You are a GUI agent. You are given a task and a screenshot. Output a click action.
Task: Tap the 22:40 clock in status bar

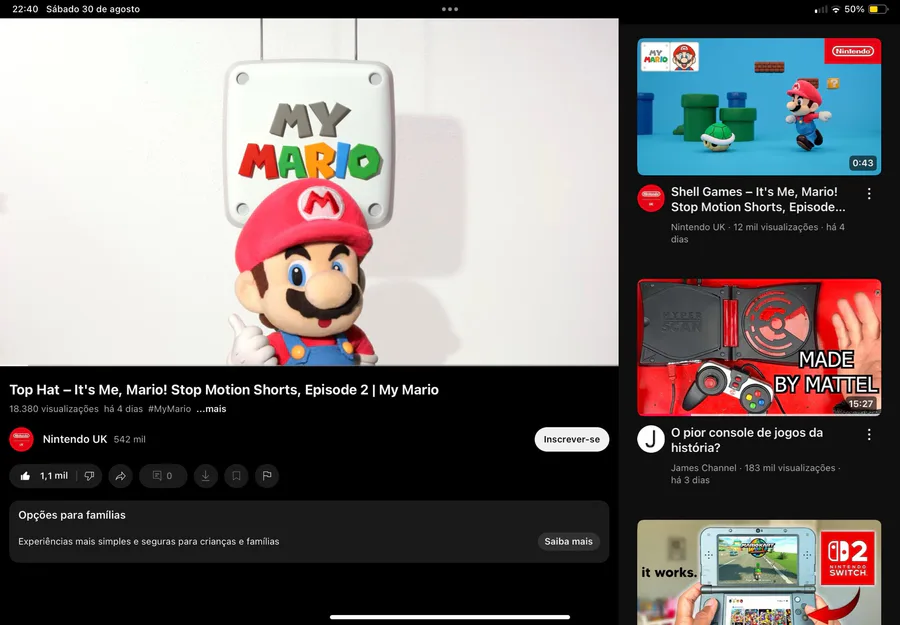25,9
